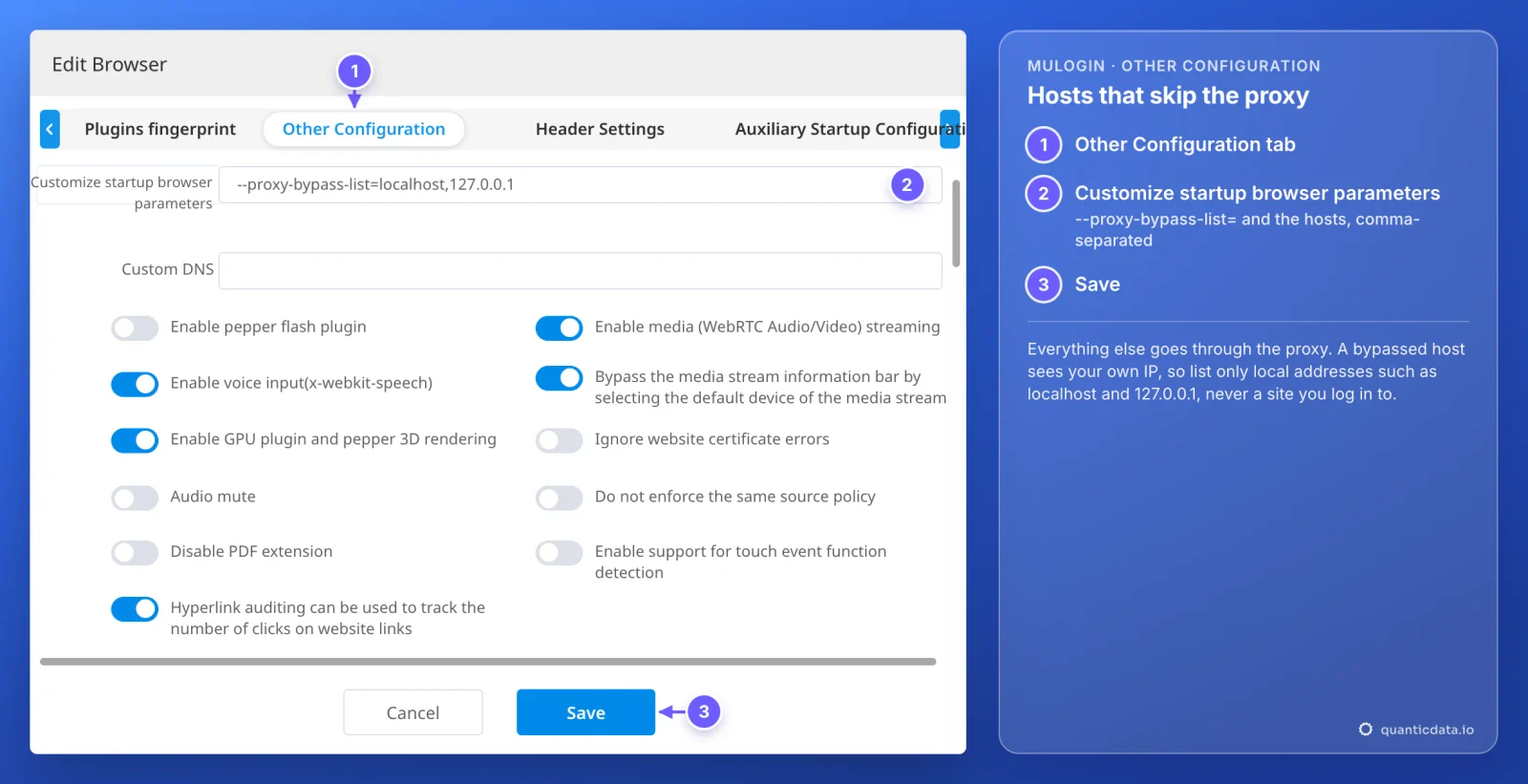Disable GPU plugin and pepper 3D rendering
Screen dimensions: 1528x784
tap(135, 440)
